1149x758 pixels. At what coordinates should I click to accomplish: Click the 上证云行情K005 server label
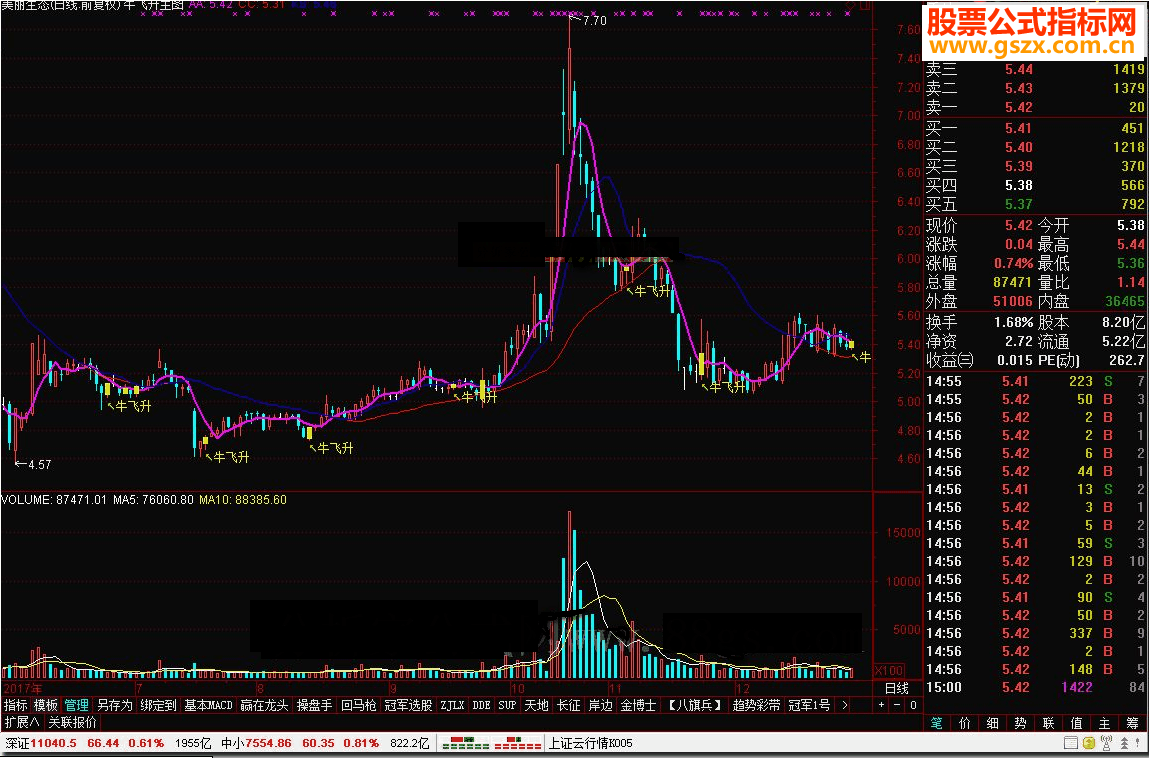[x=591, y=743]
